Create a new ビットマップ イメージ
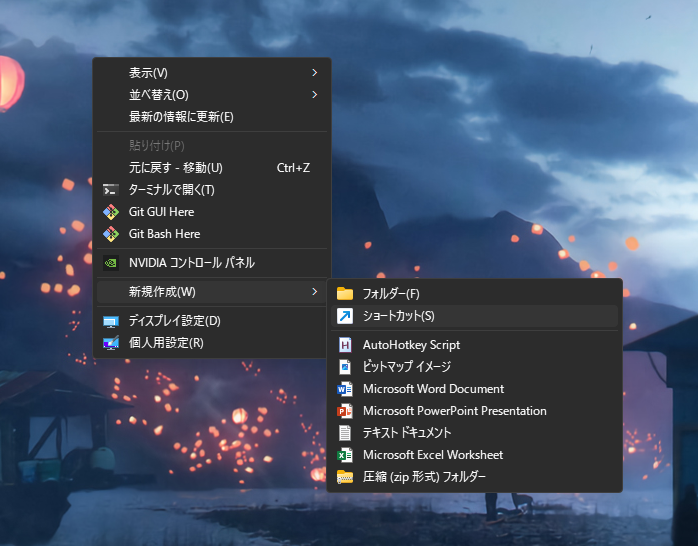Viewport: 698px width, 546px height. (475, 367)
